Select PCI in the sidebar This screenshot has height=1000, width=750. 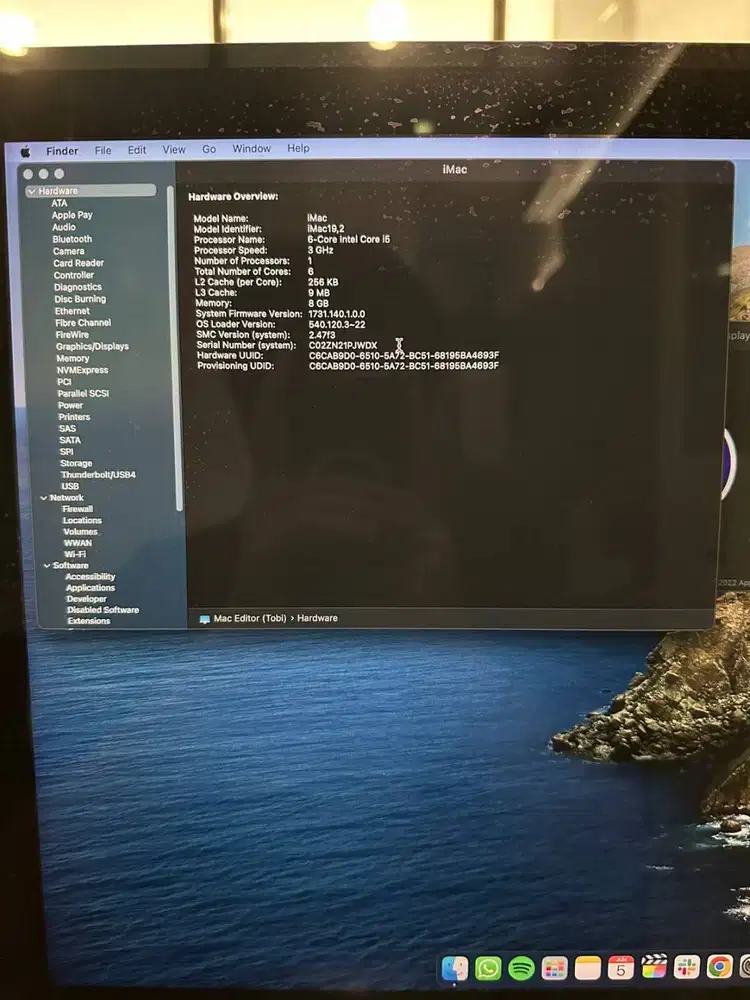[x=64, y=382]
